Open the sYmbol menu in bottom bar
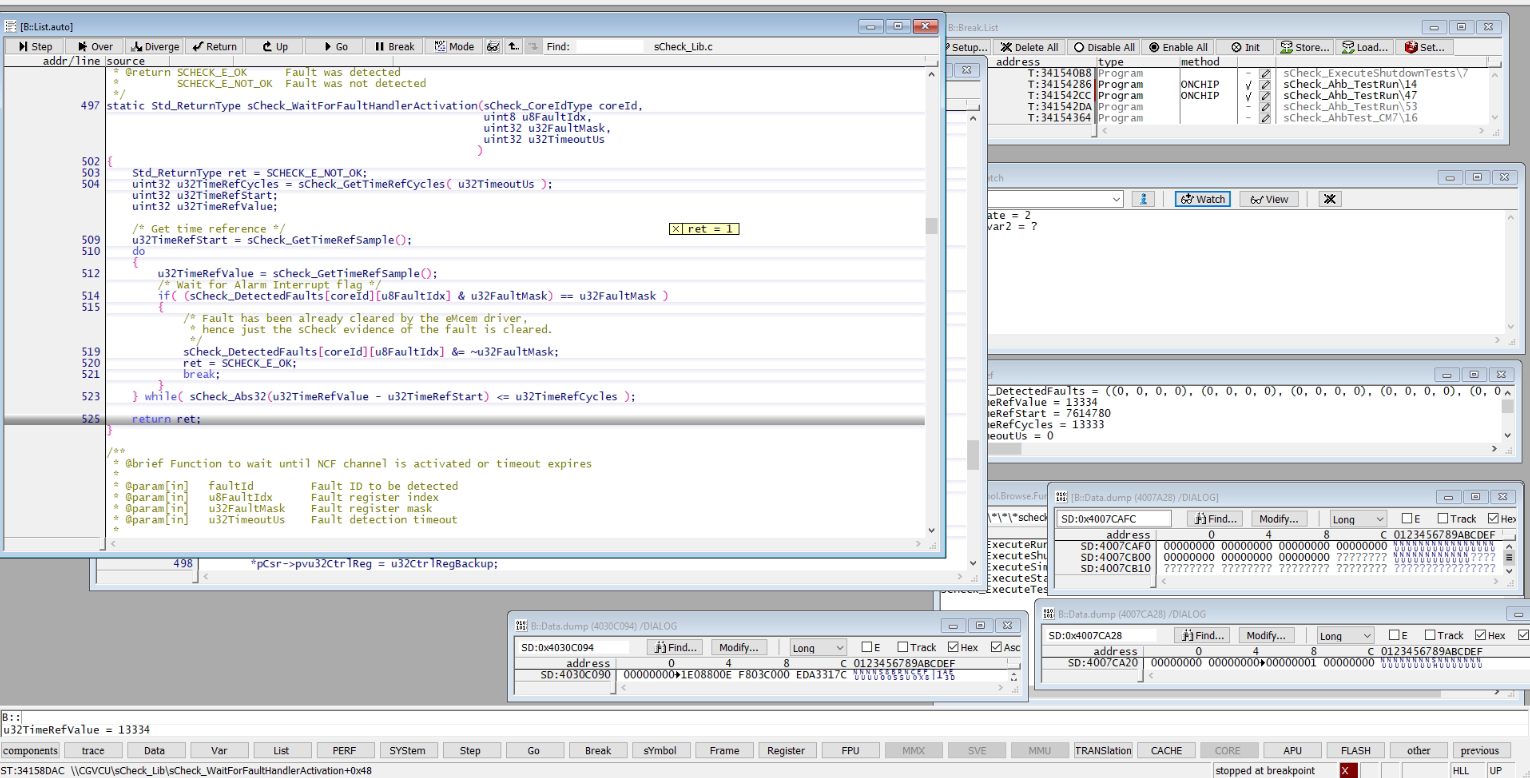The image size is (1530, 778). [660, 751]
